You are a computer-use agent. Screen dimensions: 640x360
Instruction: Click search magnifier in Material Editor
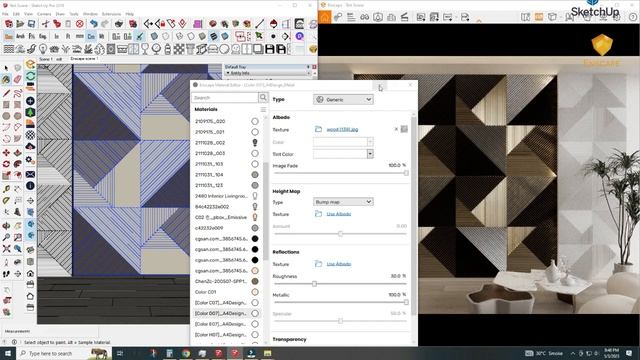(x=263, y=97)
